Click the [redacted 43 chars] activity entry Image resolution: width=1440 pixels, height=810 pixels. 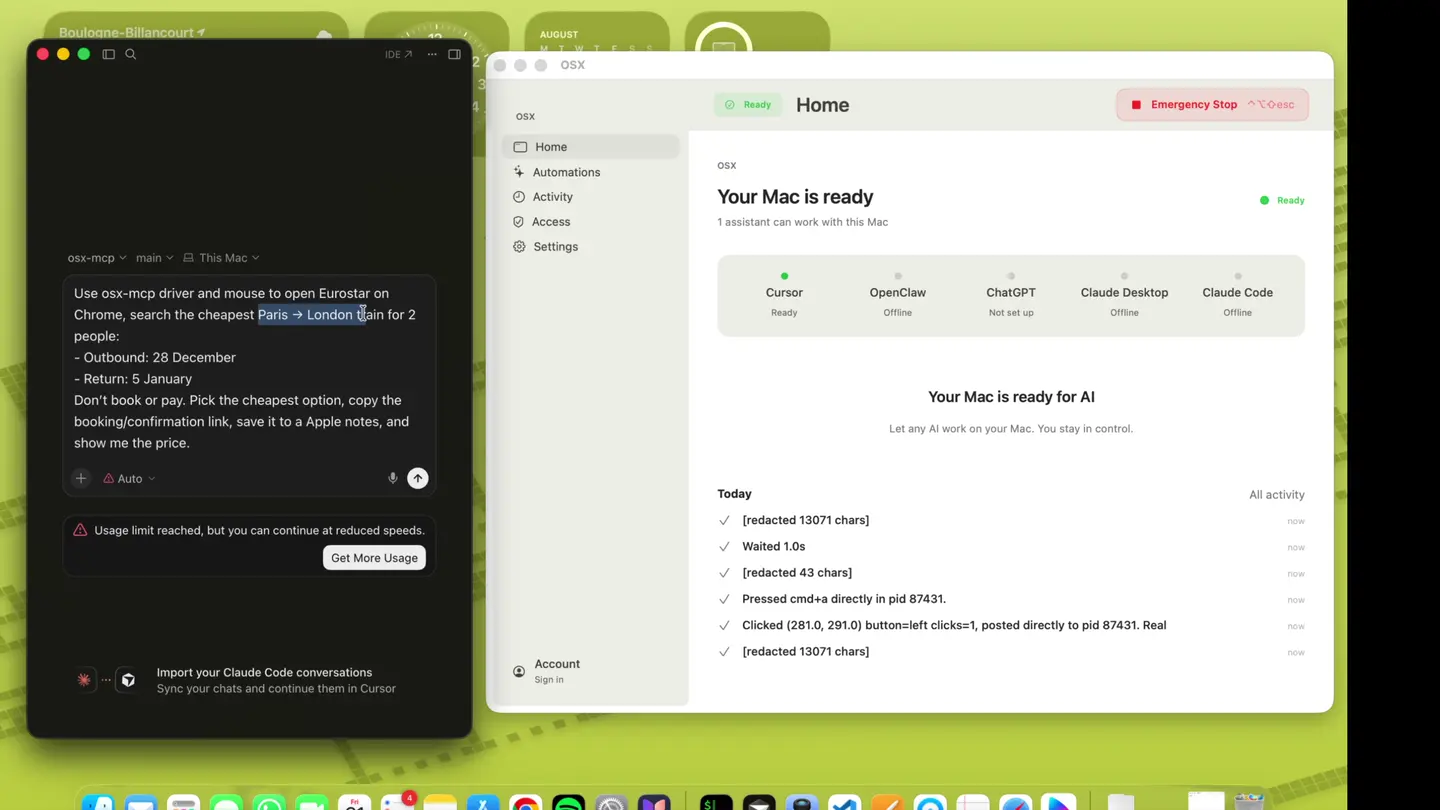click(1011, 573)
